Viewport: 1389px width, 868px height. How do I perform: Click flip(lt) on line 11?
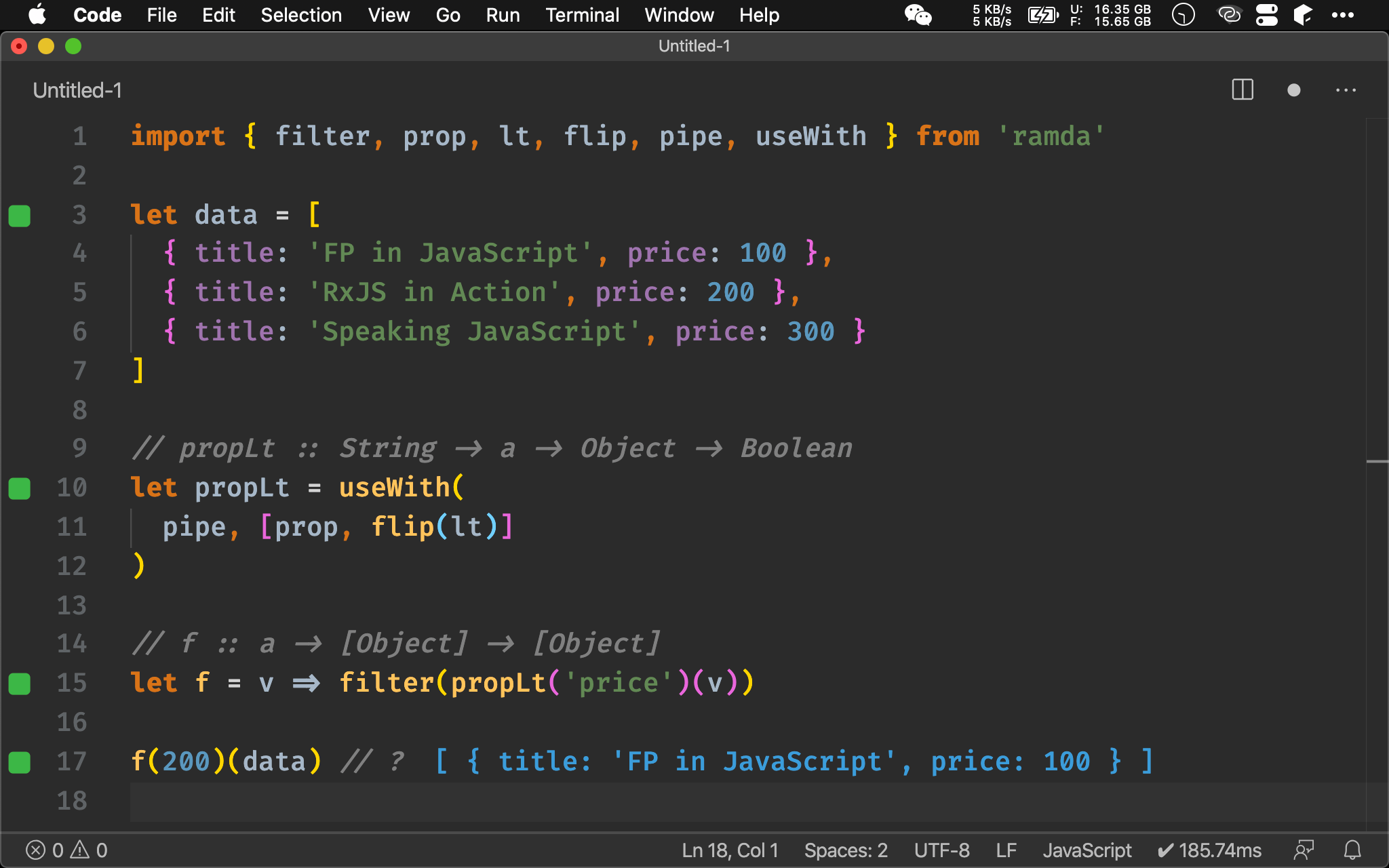(x=435, y=527)
